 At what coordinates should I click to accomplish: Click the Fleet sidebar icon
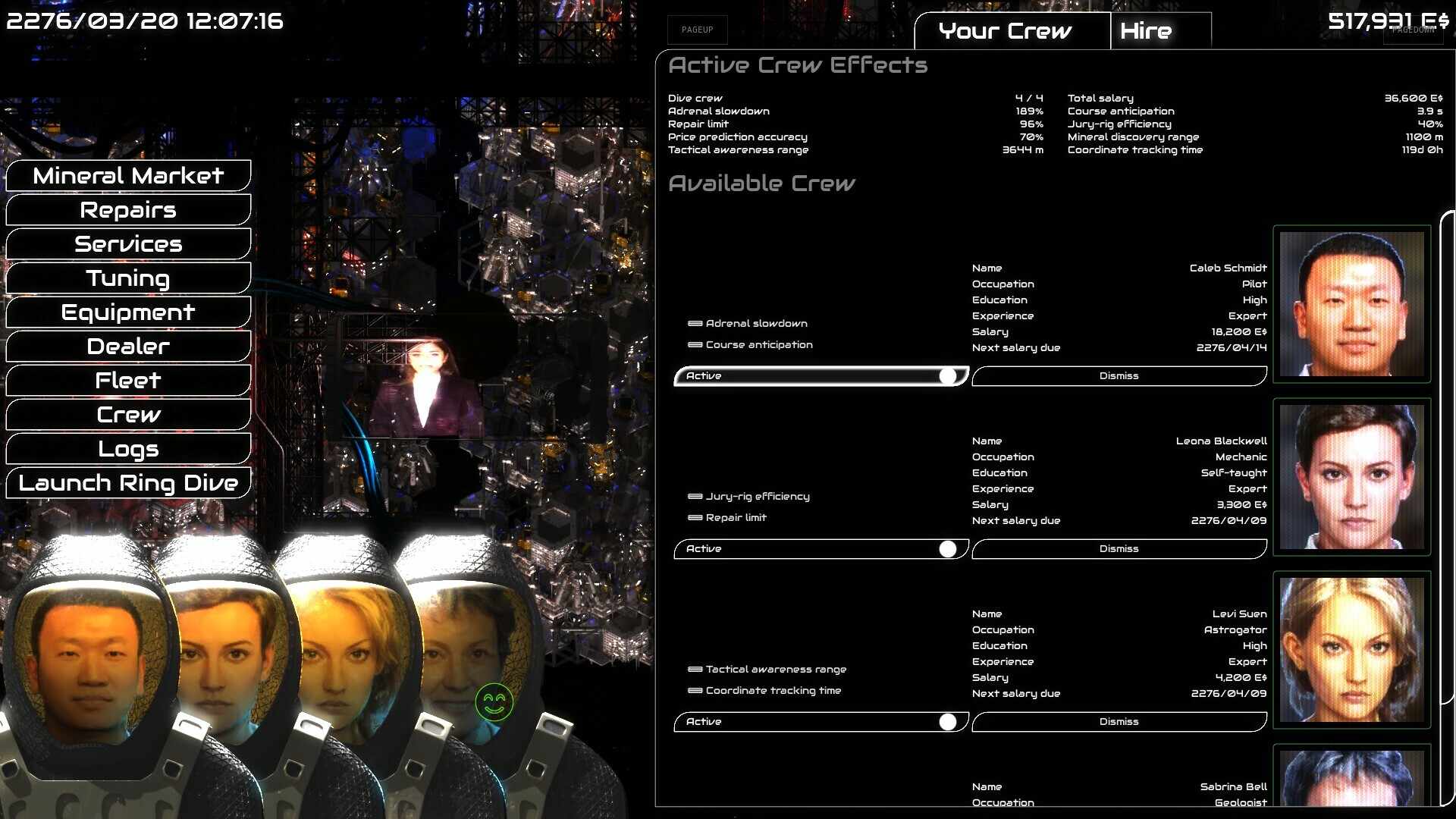tap(128, 379)
